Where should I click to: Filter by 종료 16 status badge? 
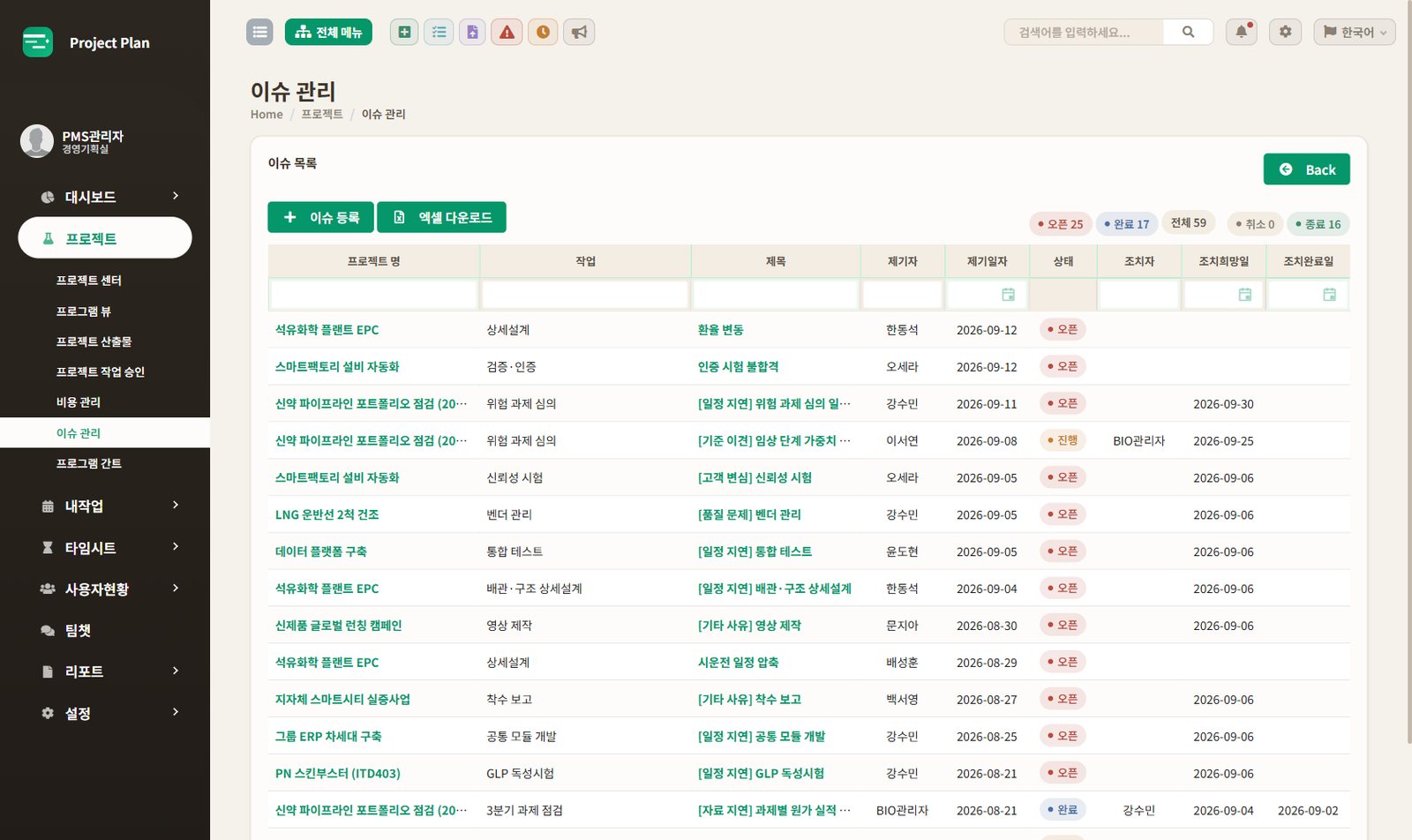(x=1318, y=224)
